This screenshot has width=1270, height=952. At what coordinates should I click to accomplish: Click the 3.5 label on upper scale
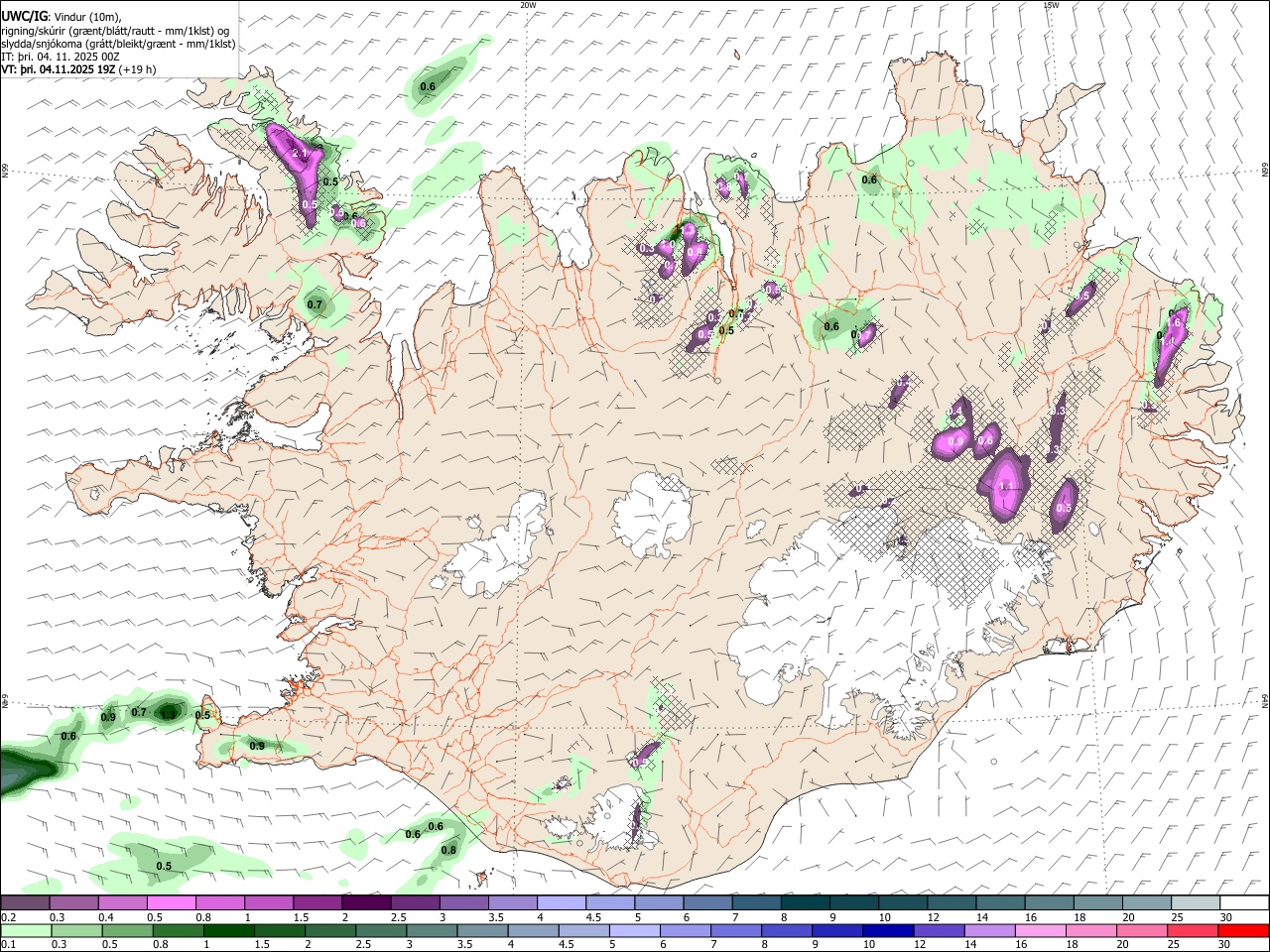[x=495, y=917]
